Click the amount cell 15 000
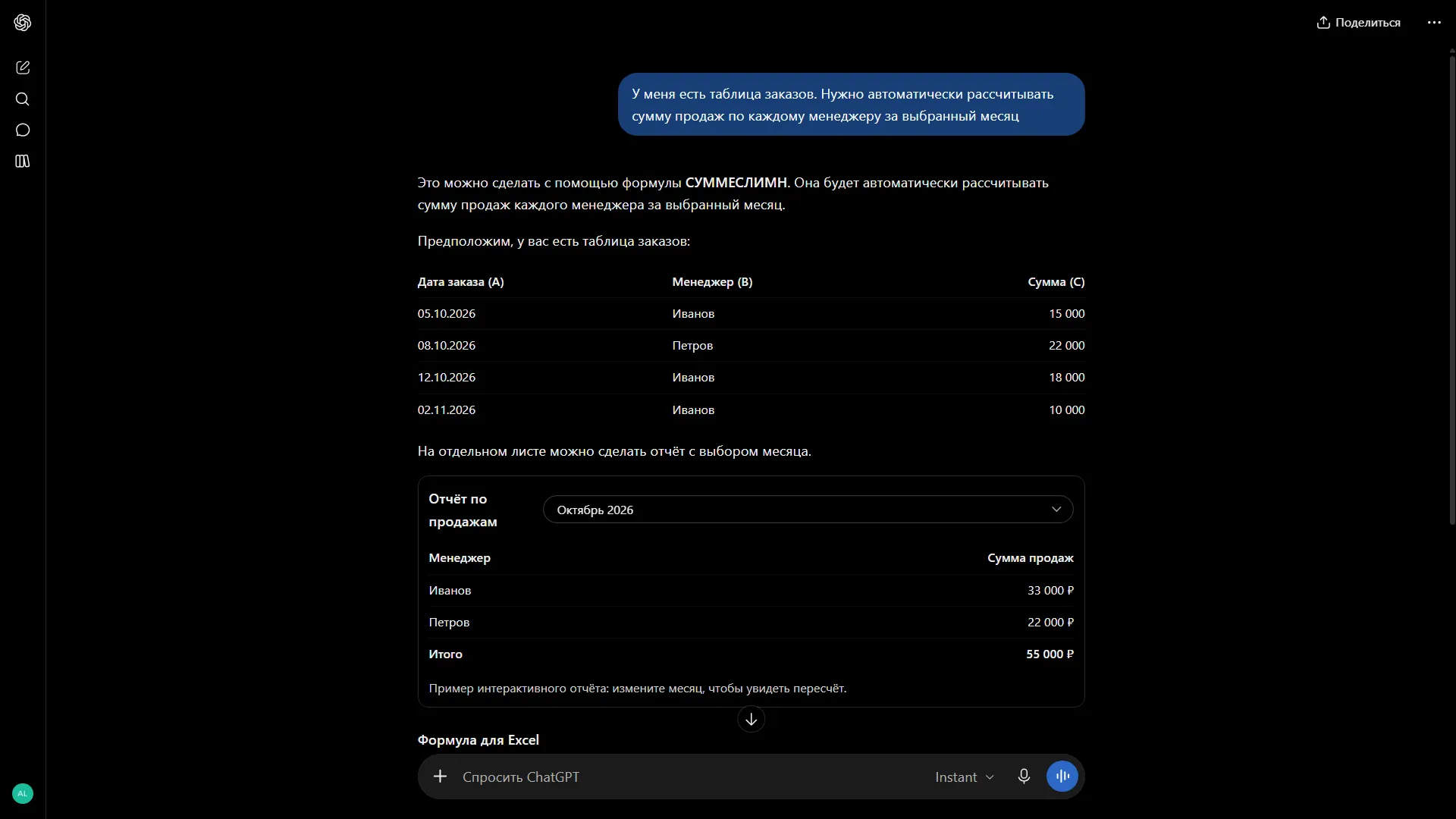1456x819 pixels. pos(1067,314)
